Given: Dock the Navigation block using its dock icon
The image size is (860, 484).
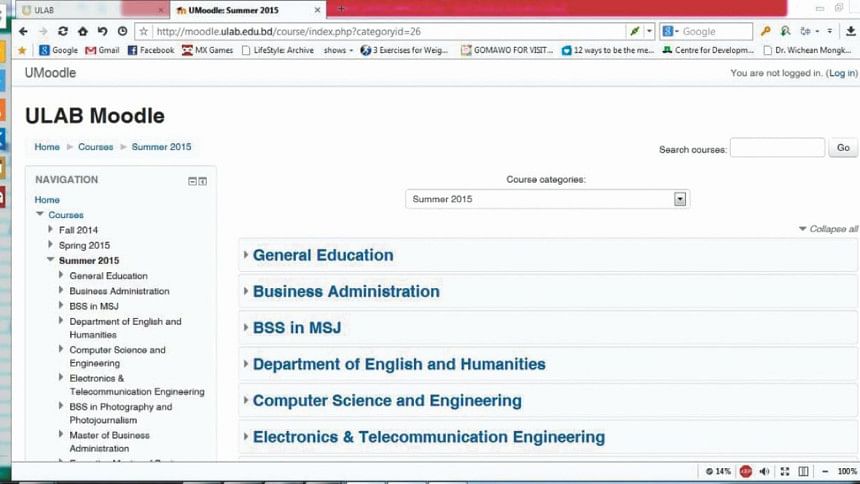Looking at the screenshot, I should [x=203, y=181].
